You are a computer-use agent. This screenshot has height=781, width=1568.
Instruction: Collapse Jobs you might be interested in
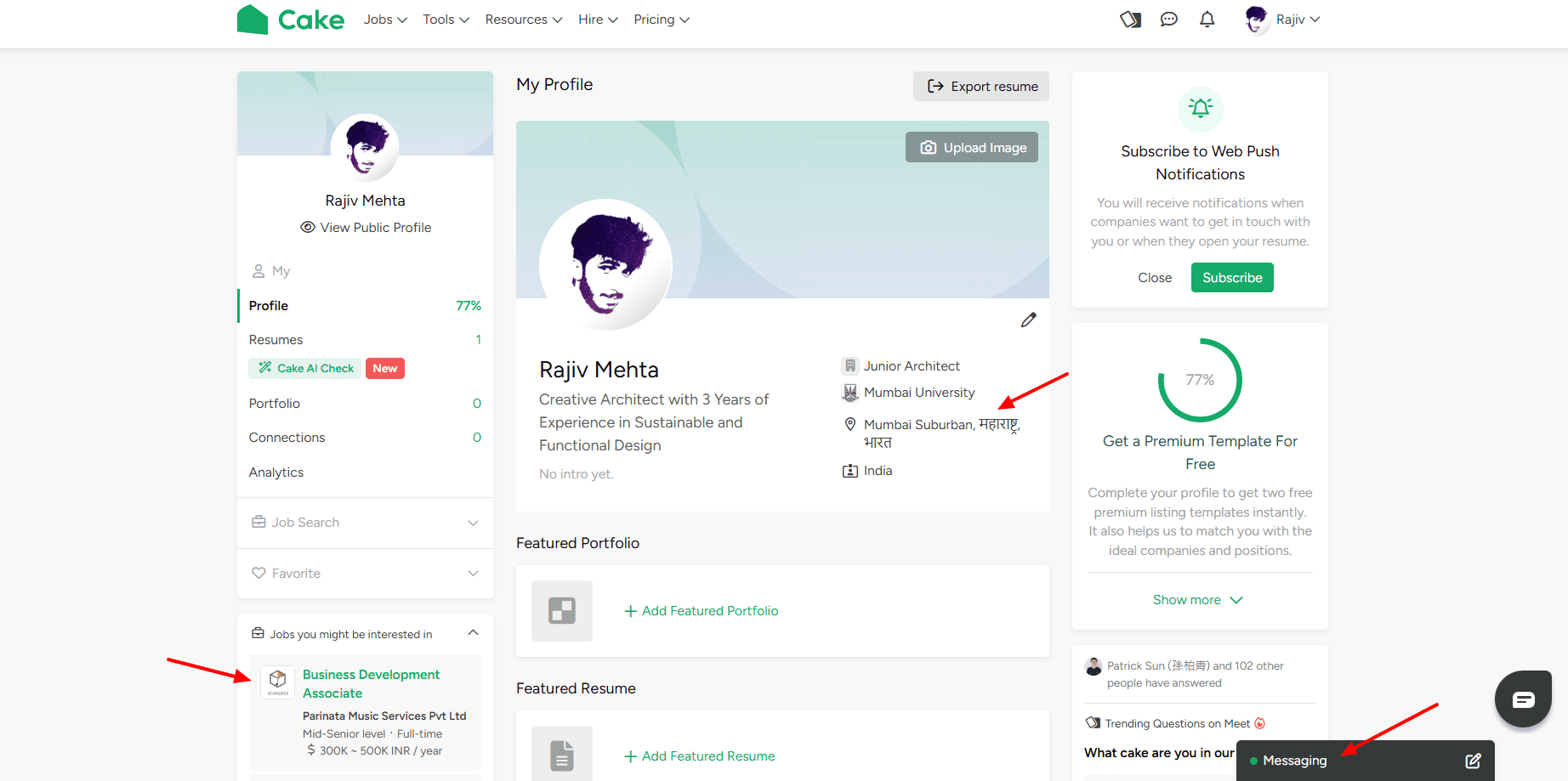[474, 633]
